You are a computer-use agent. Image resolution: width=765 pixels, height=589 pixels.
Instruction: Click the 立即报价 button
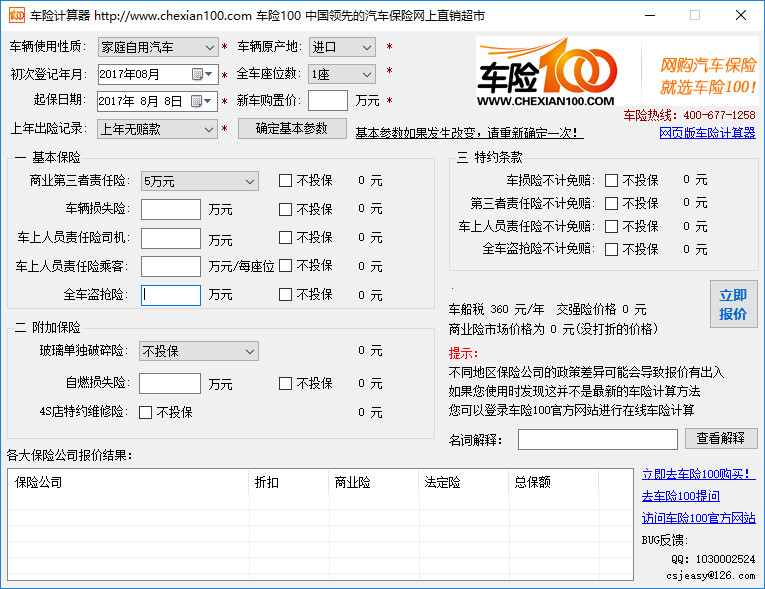pos(733,304)
